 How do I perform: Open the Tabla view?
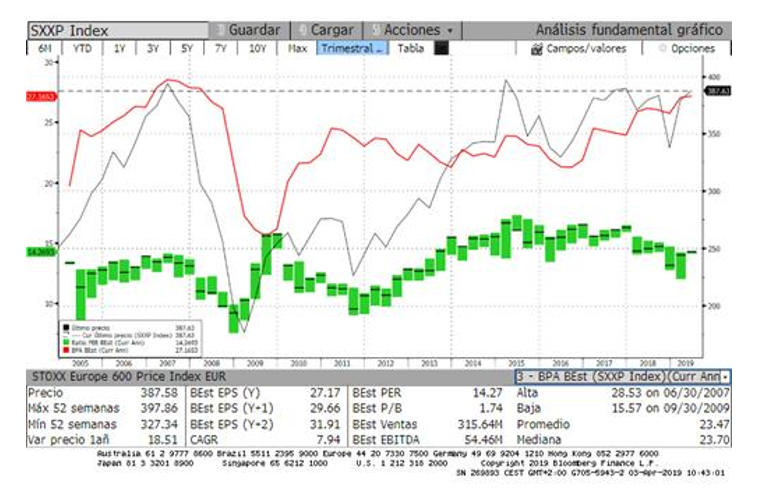[410, 48]
